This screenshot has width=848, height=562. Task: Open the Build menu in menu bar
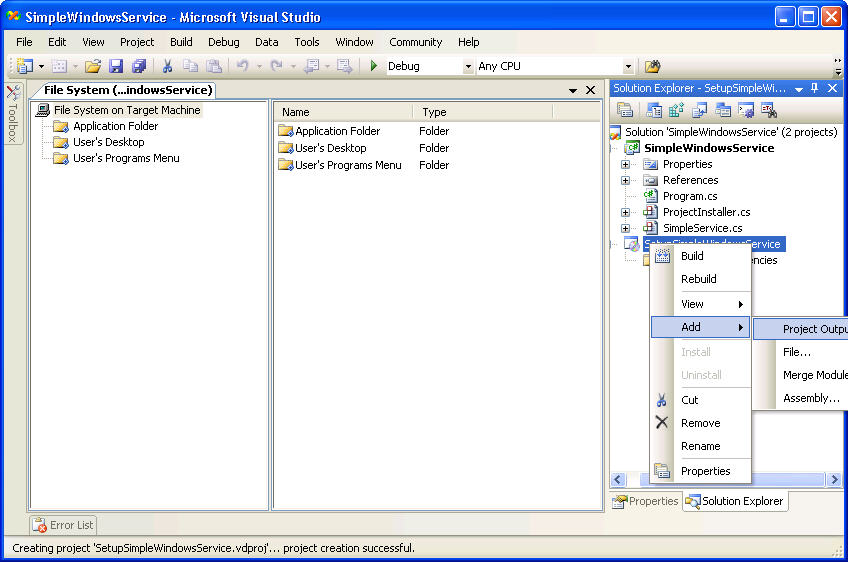(181, 42)
